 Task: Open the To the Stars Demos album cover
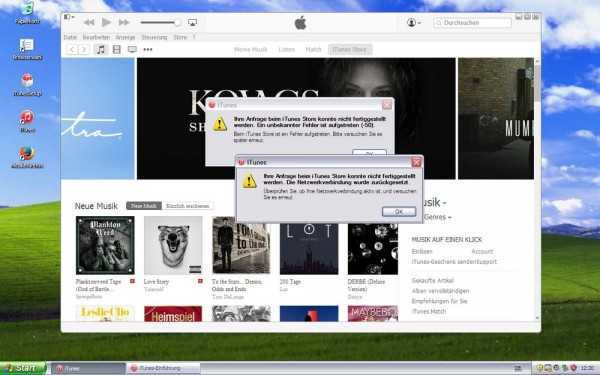(x=241, y=245)
